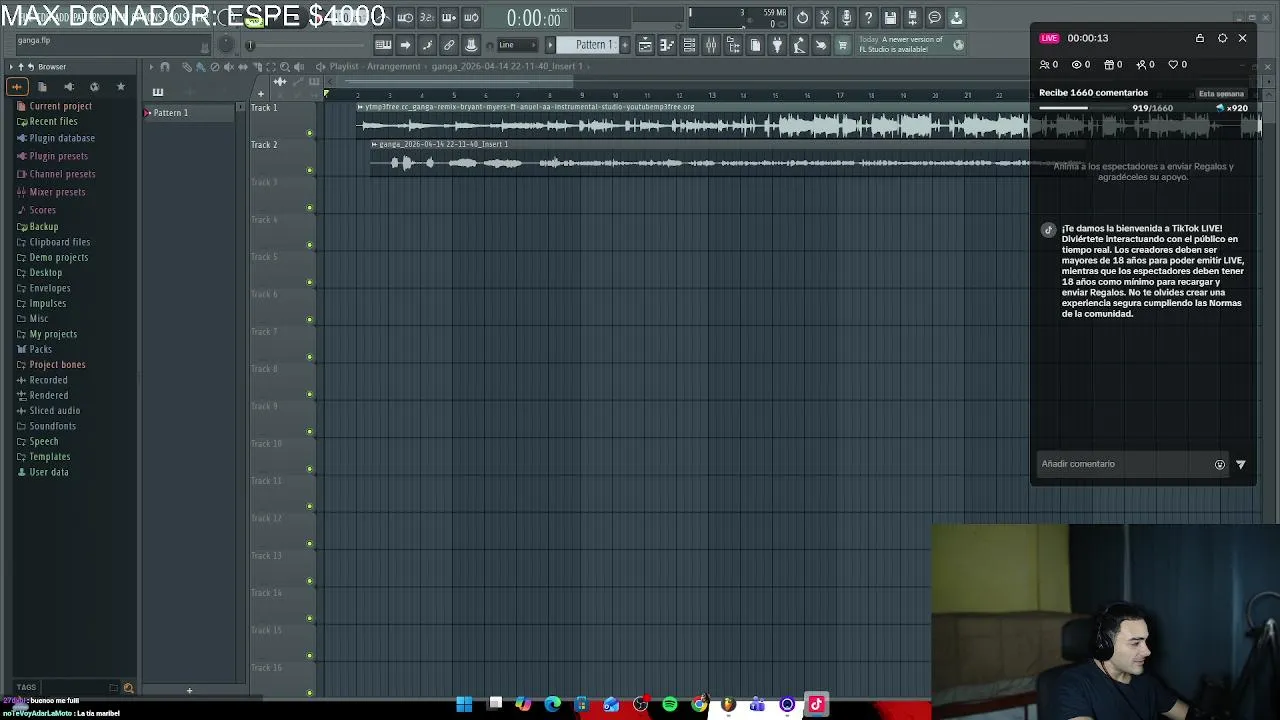Open the plugin picker plug icon

tap(777, 45)
